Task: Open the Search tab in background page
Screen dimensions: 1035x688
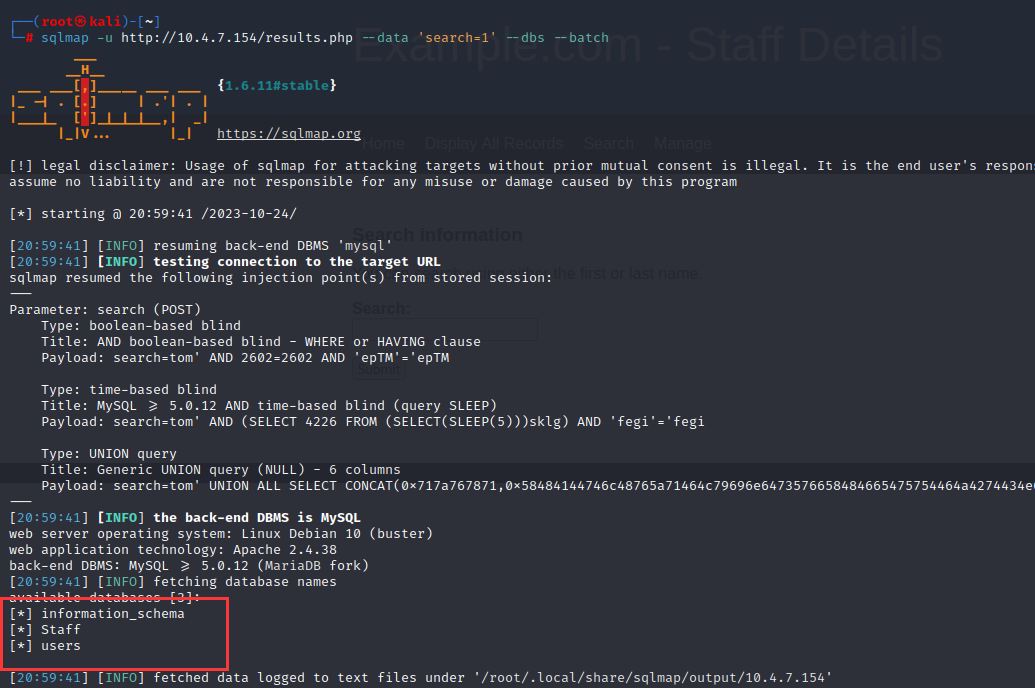Action: click(609, 143)
